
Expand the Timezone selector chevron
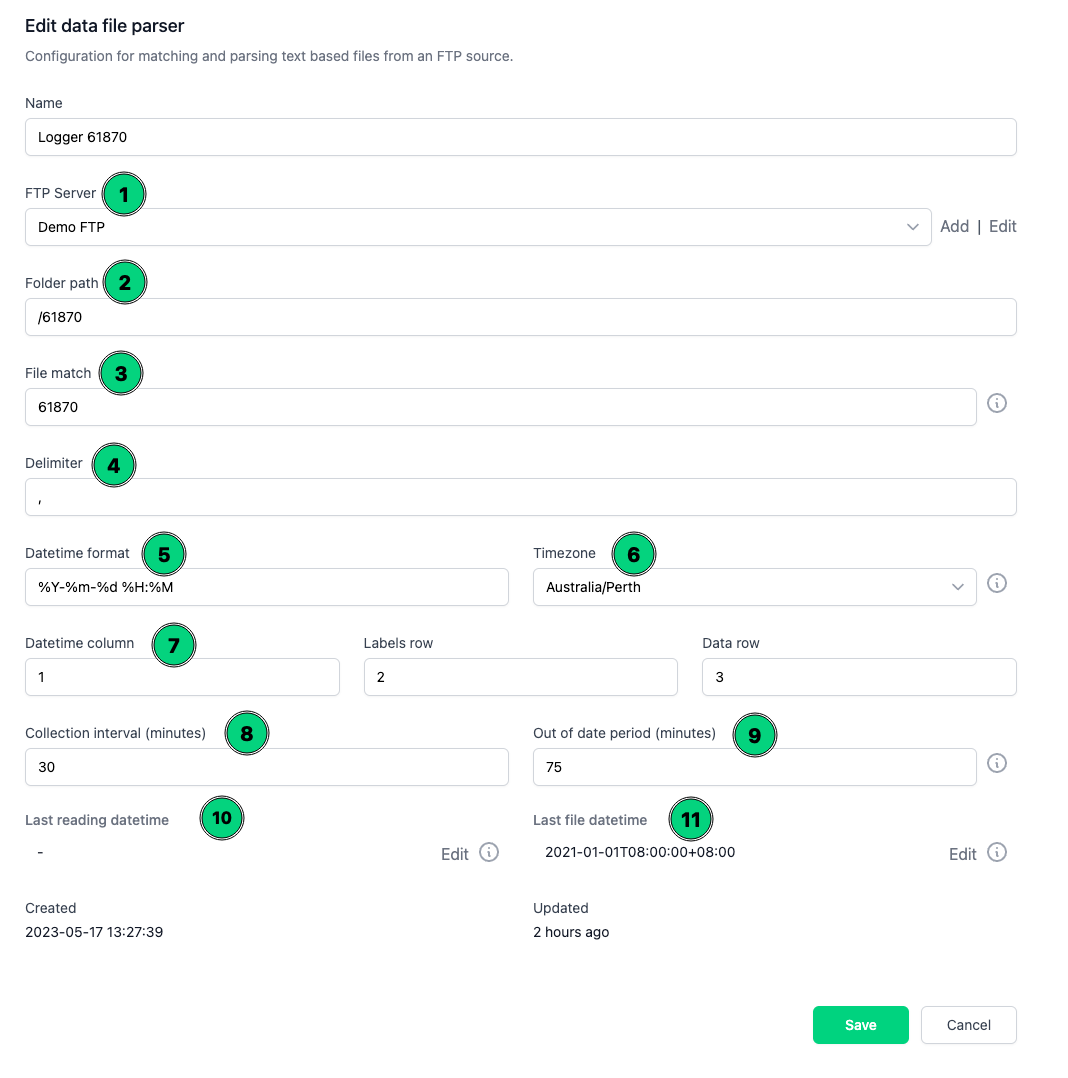point(958,587)
